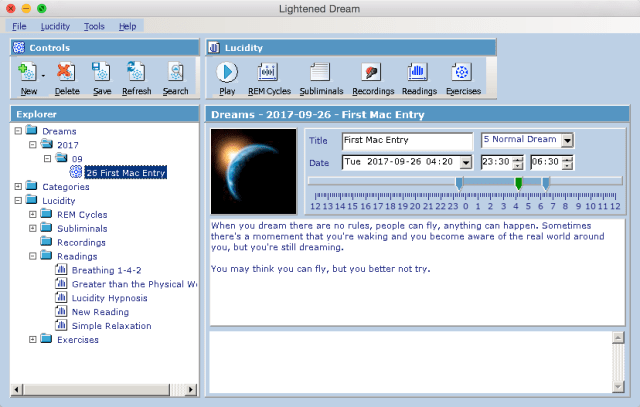Open the Tools menu

pyautogui.click(x=94, y=25)
